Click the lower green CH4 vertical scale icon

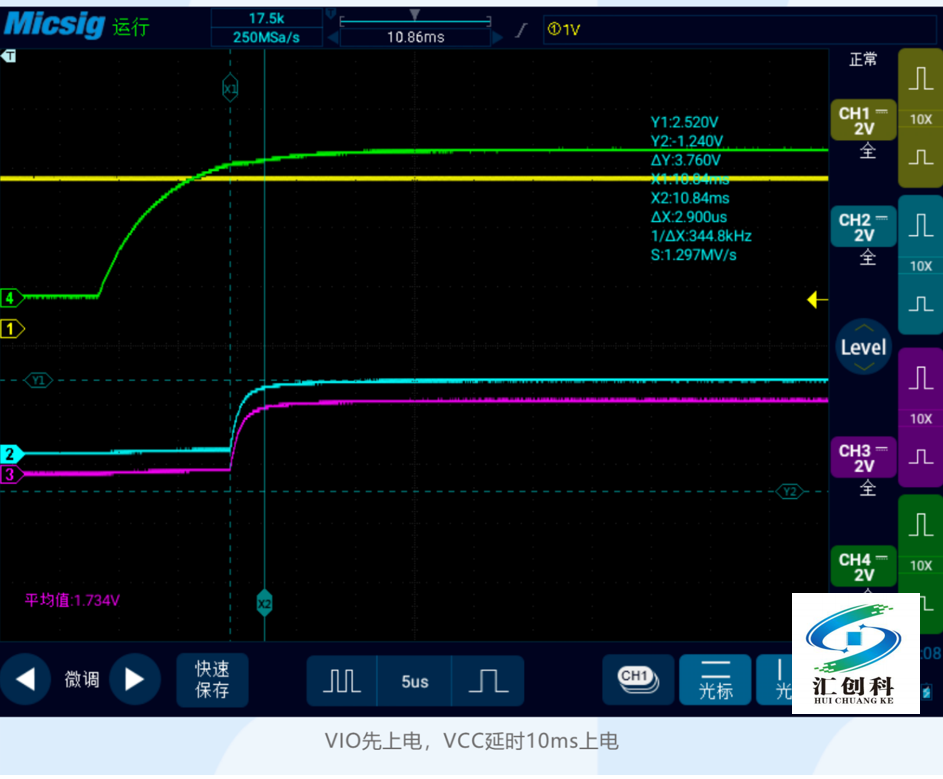click(x=921, y=602)
